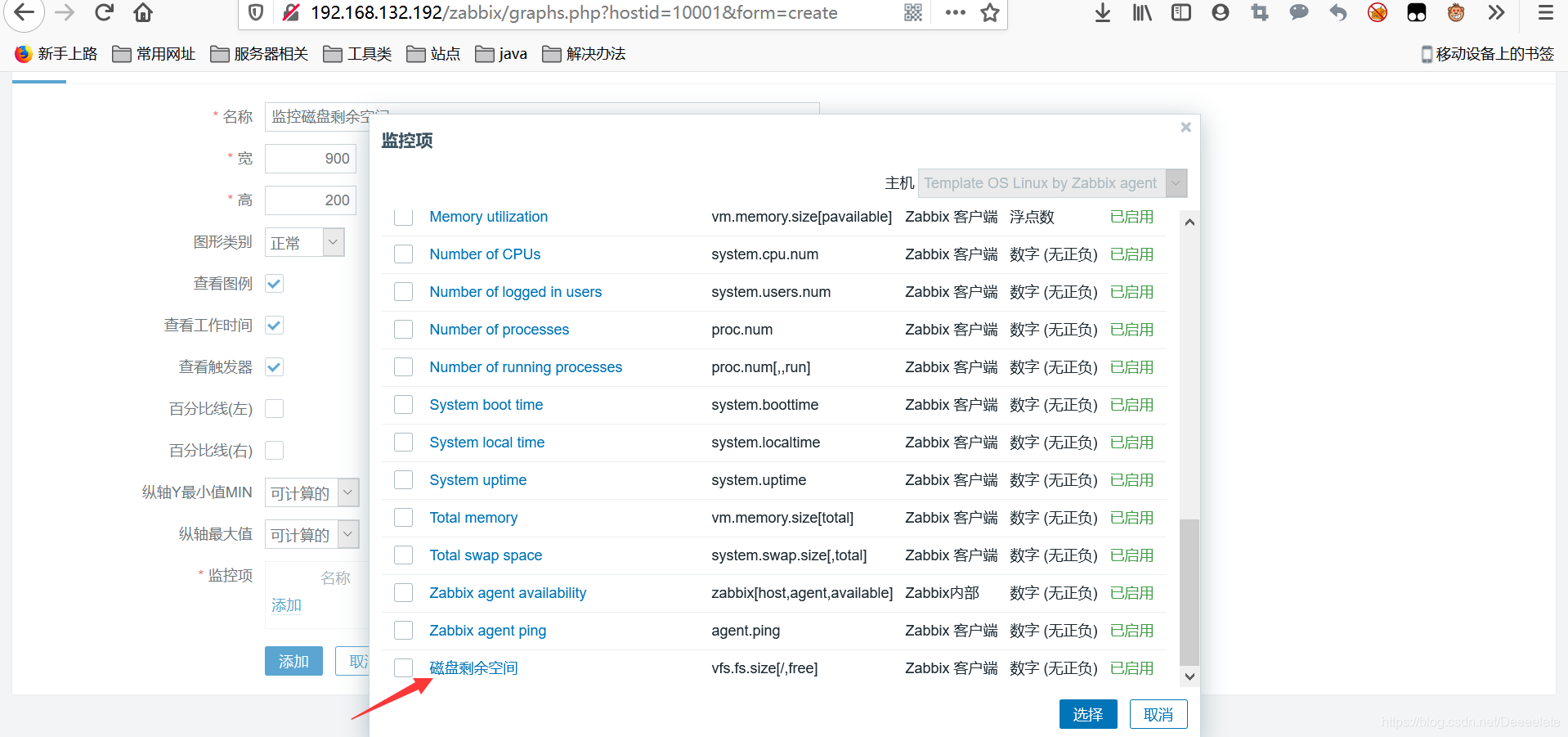Open the page actions three-dot menu
The height and width of the screenshot is (737, 1568).
[x=955, y=12]
